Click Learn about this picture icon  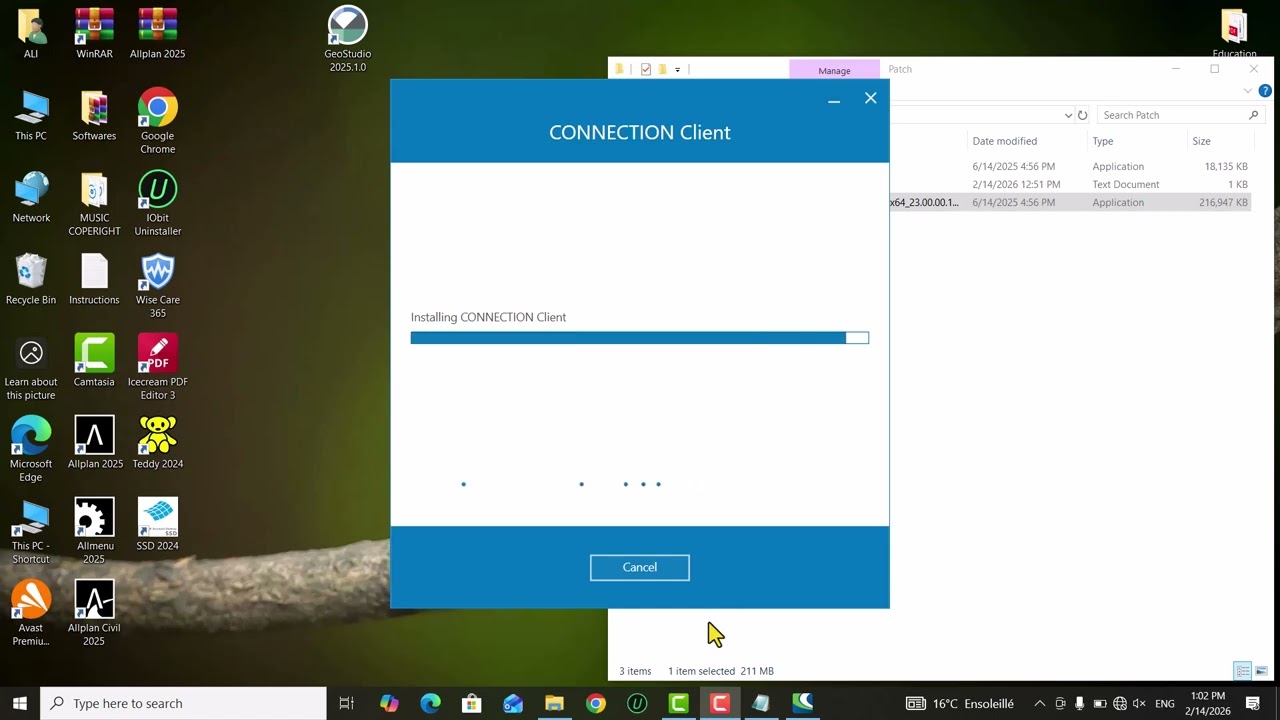click(31, 368)
